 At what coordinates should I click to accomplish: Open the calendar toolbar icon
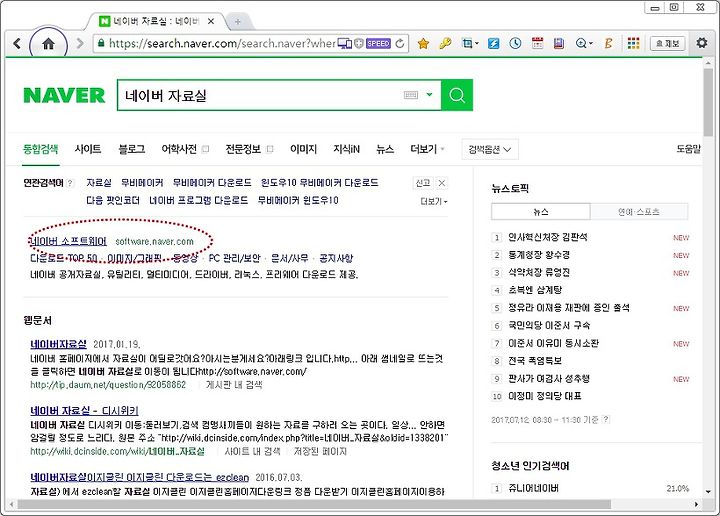coord(537,44)
